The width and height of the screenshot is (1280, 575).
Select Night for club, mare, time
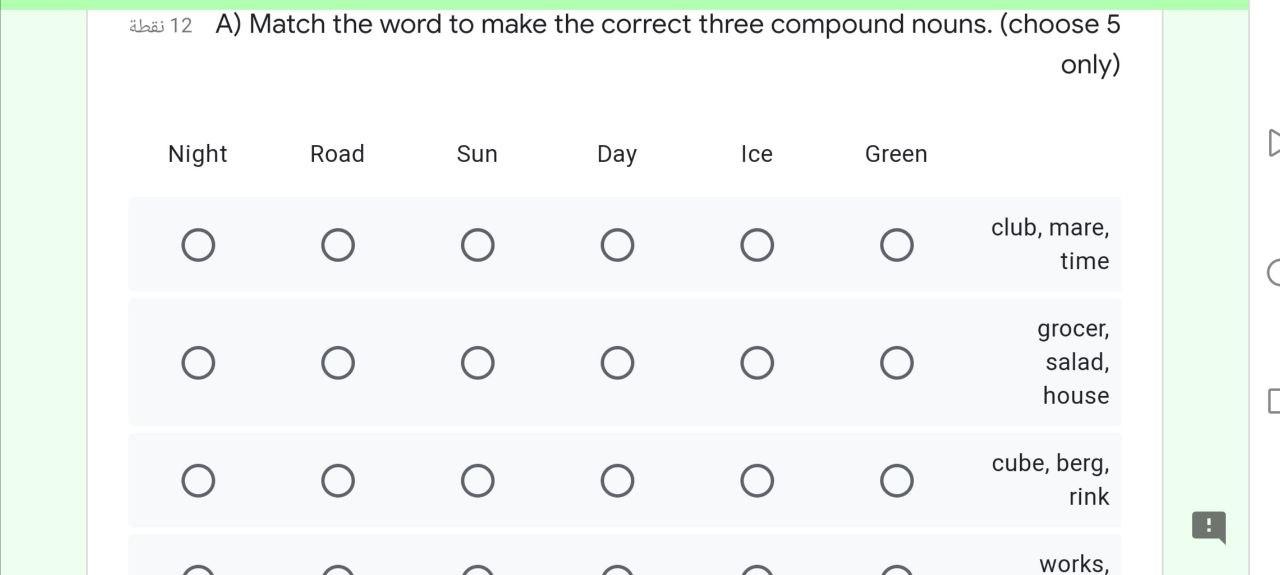198,245
